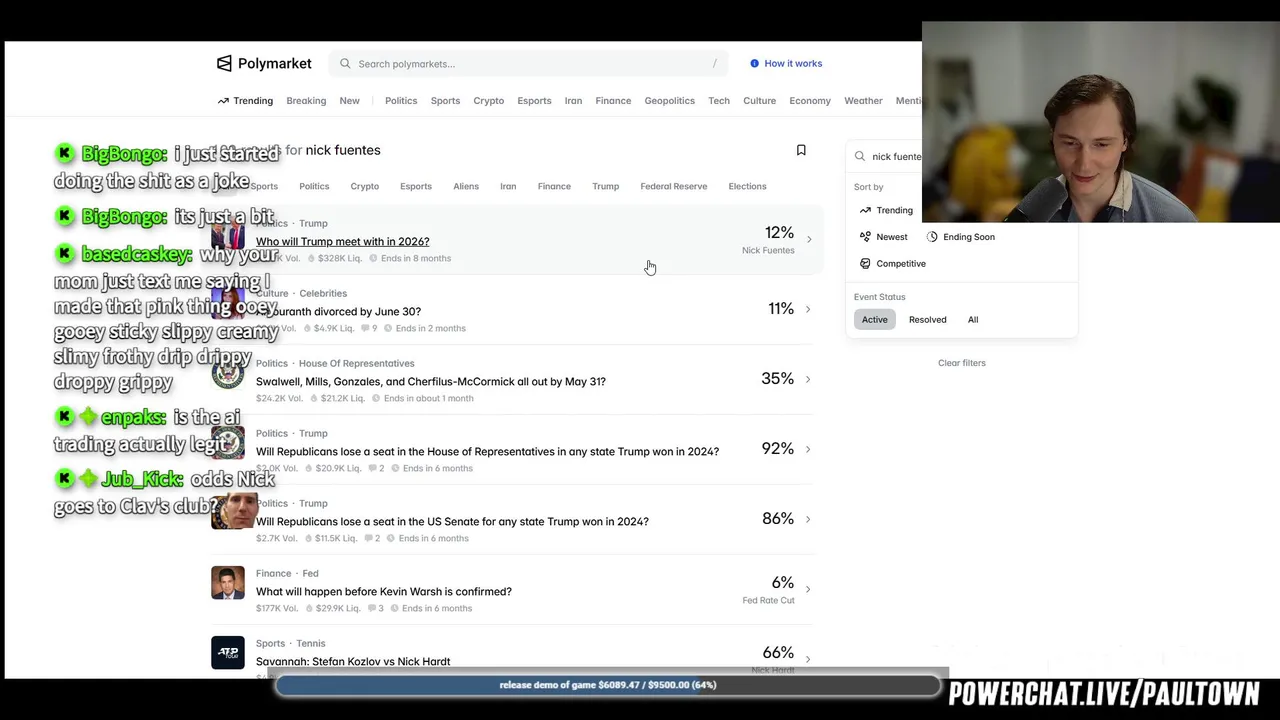Viewport: 1280px width, 720px height.
Task: Filter results by Elections tag
Action: click(748, 186)
